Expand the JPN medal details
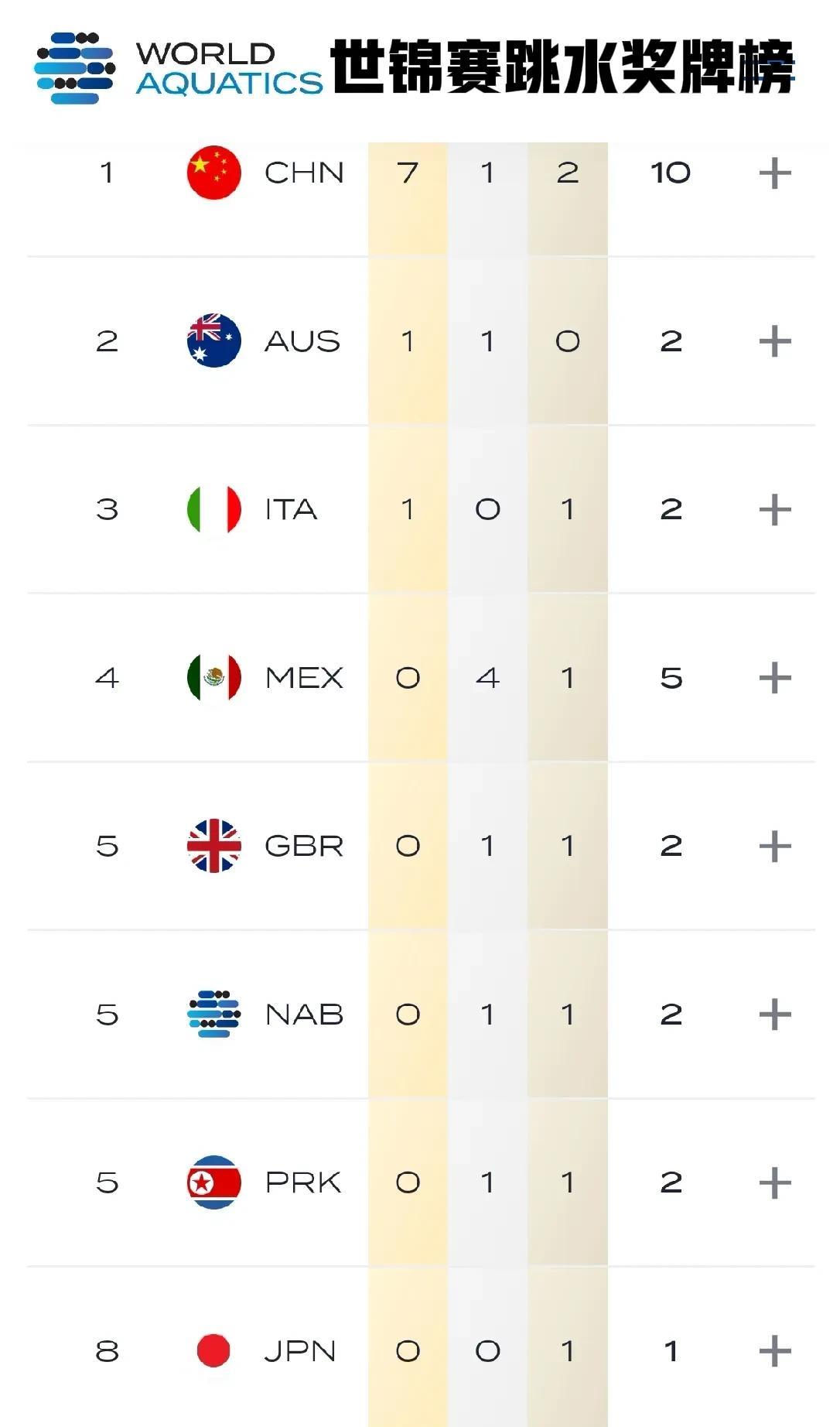Viewport: 840px width, 1427px height. (775, 1351)
